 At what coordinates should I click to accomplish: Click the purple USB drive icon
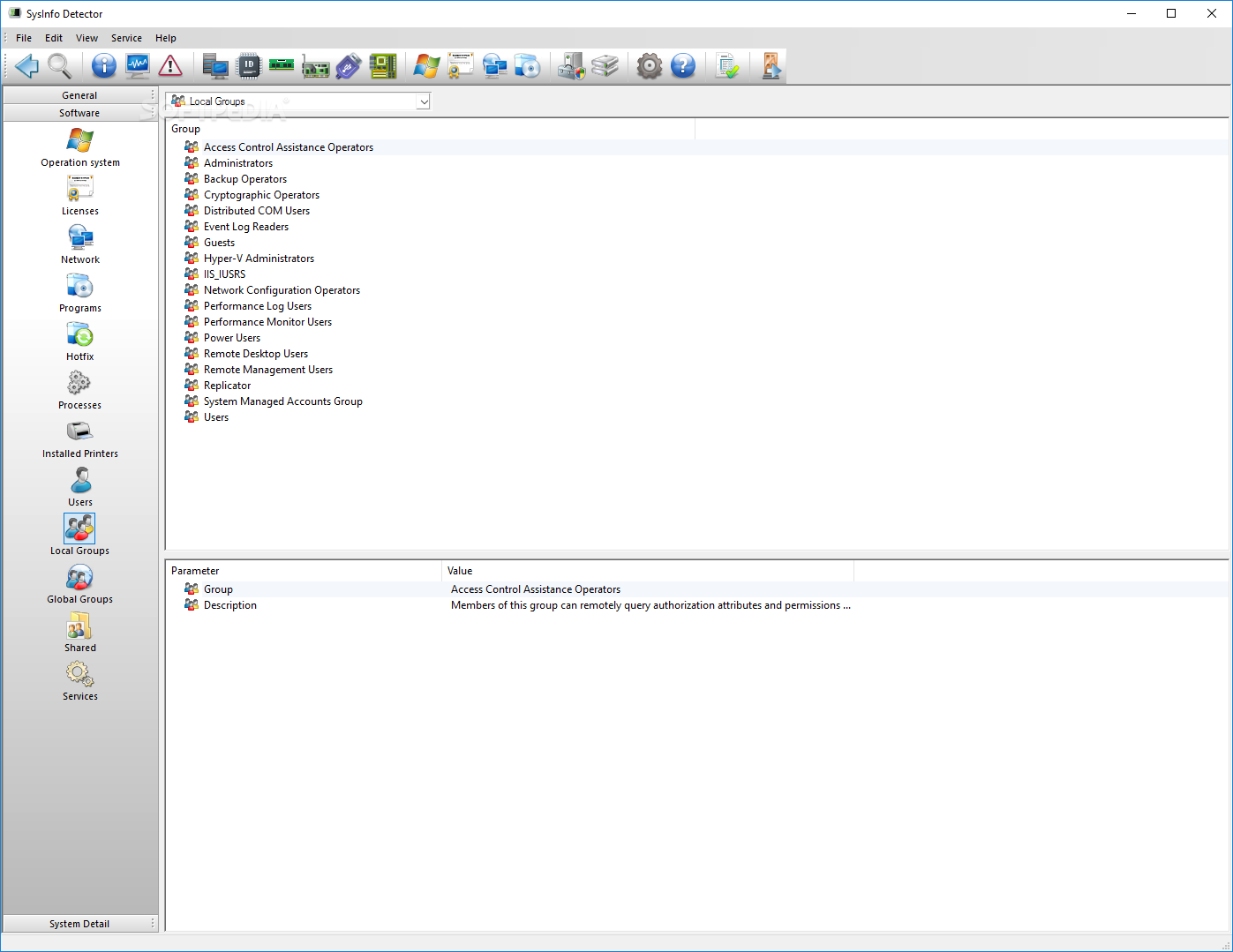[x=349, y=66]
